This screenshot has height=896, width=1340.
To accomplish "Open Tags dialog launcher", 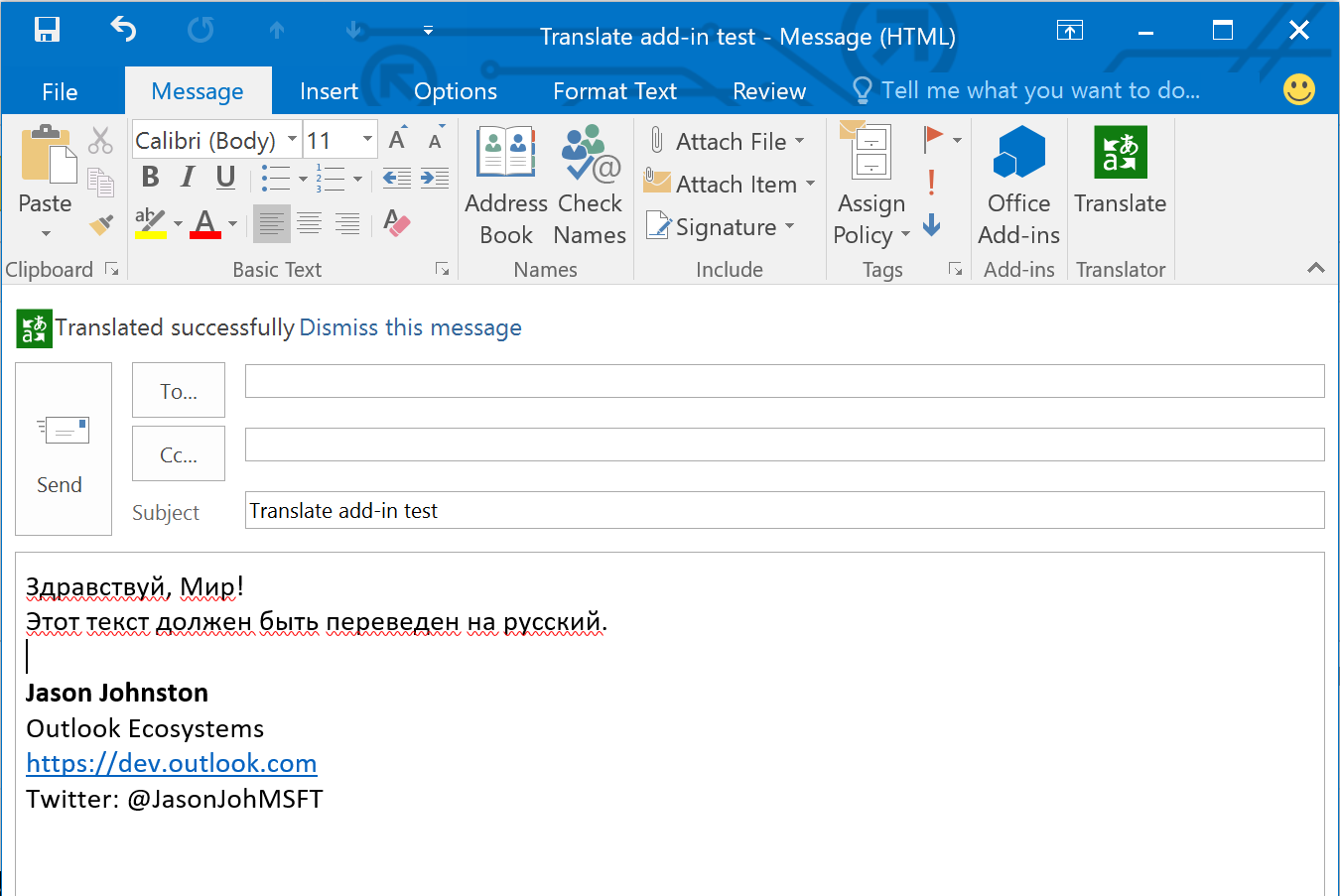I will (x=955, y=269).
